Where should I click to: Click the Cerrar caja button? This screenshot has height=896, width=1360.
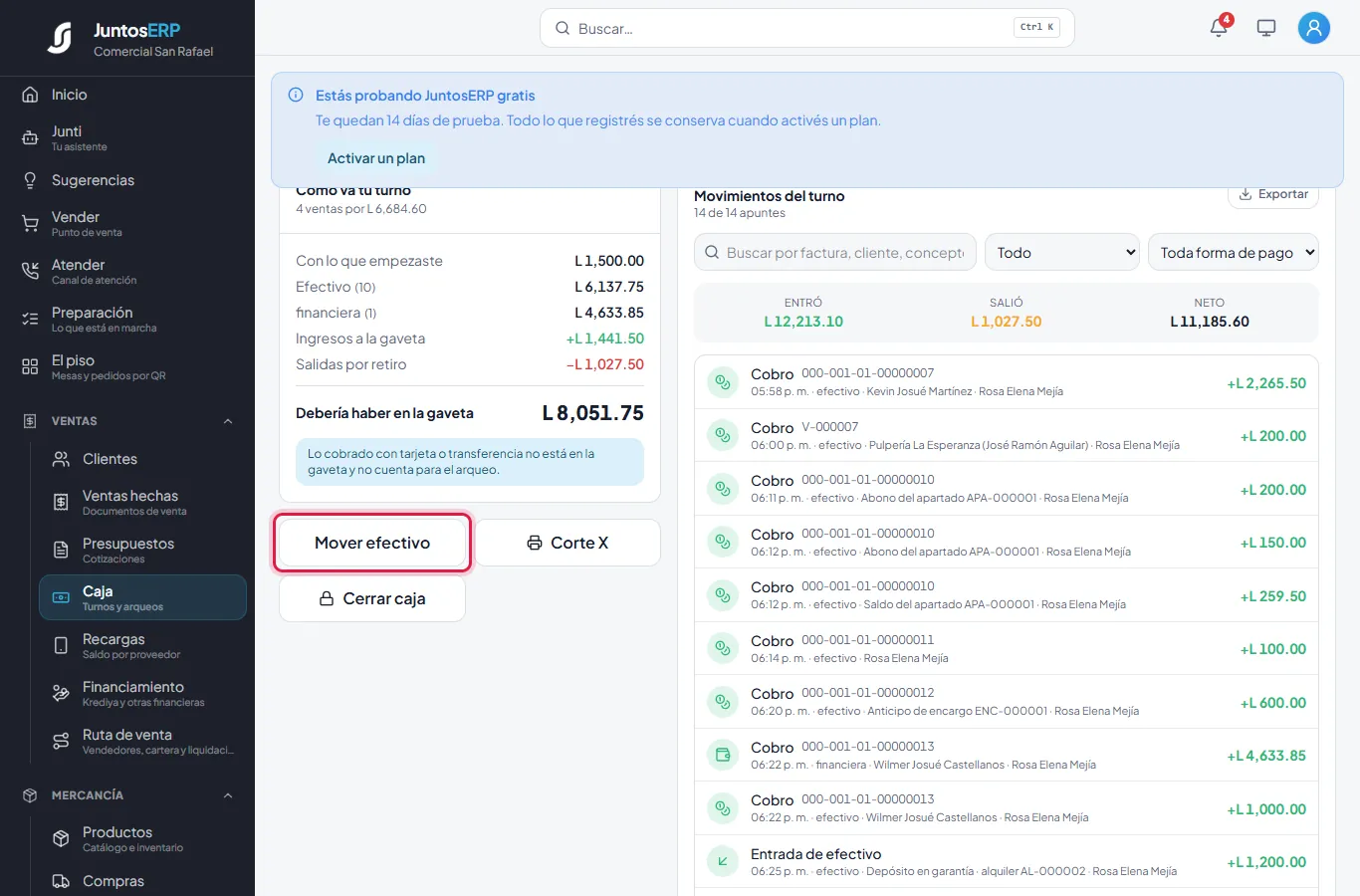[x=372, y=598]
